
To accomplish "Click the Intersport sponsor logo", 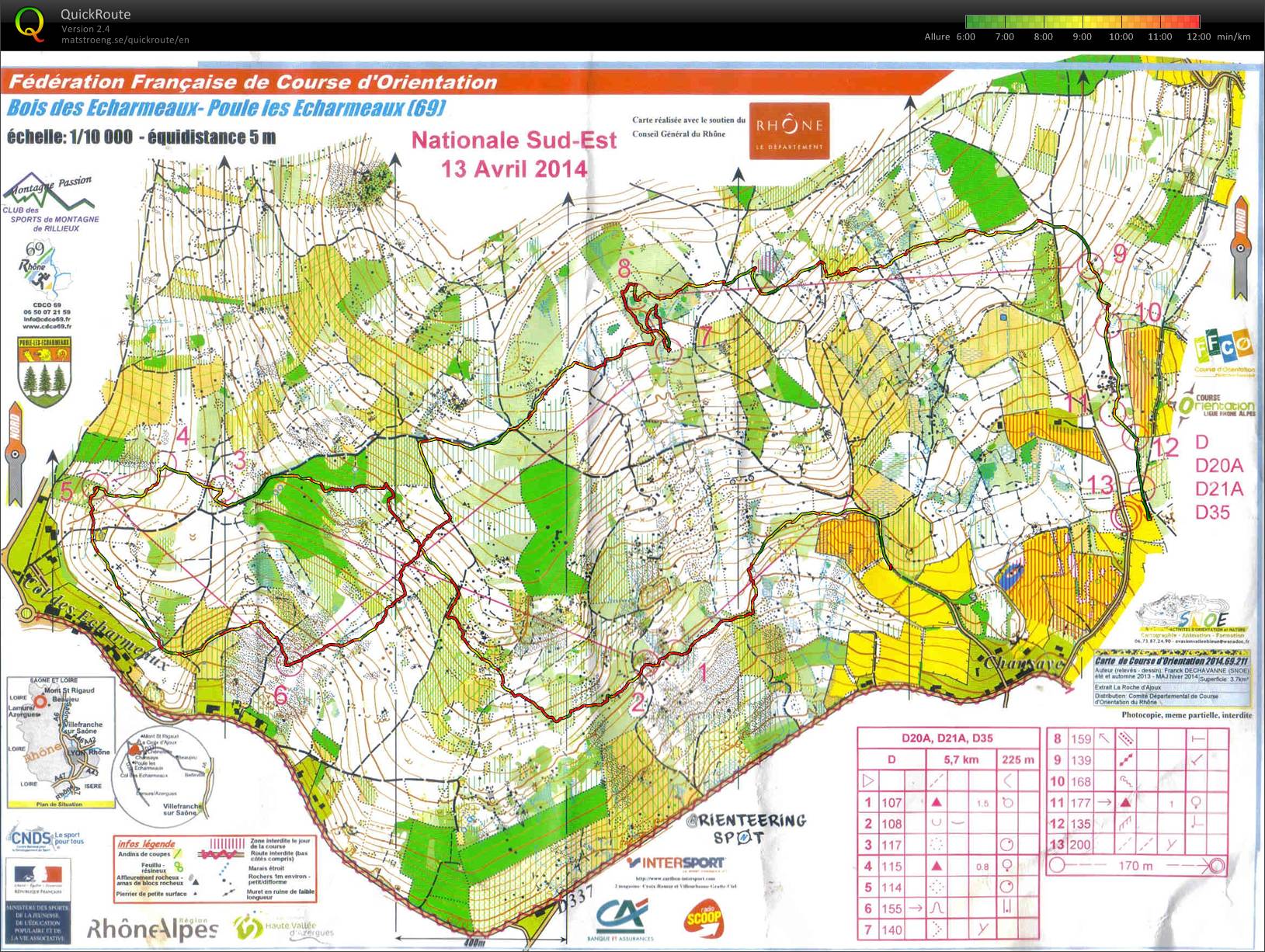I will coord(674,862).
